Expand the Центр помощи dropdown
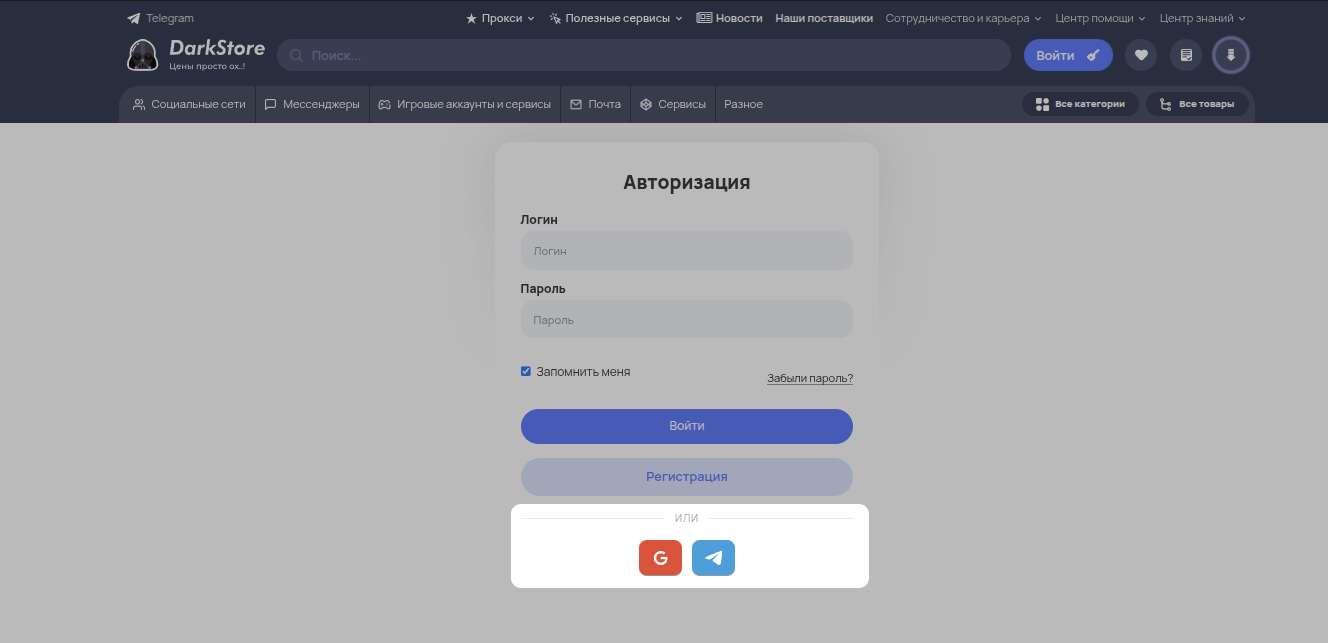 click(x=1100, y=18)
